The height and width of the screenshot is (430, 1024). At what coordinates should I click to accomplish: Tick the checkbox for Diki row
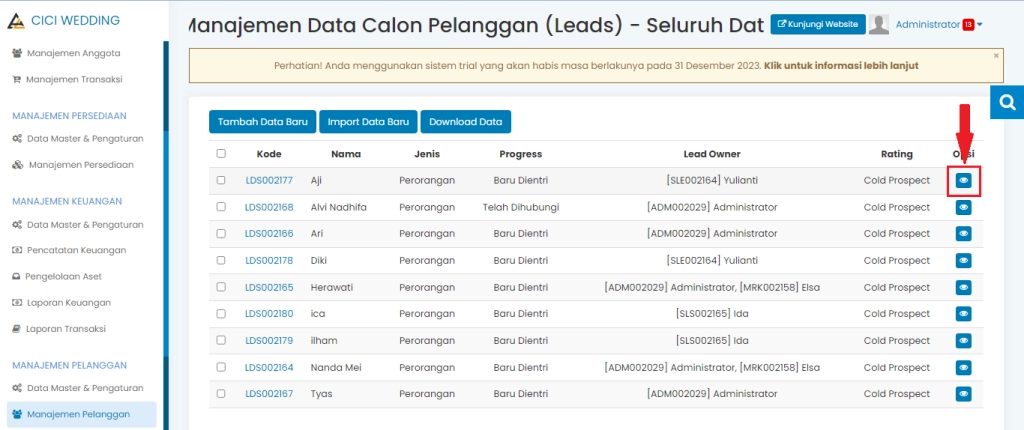click(x=221, y=261)
